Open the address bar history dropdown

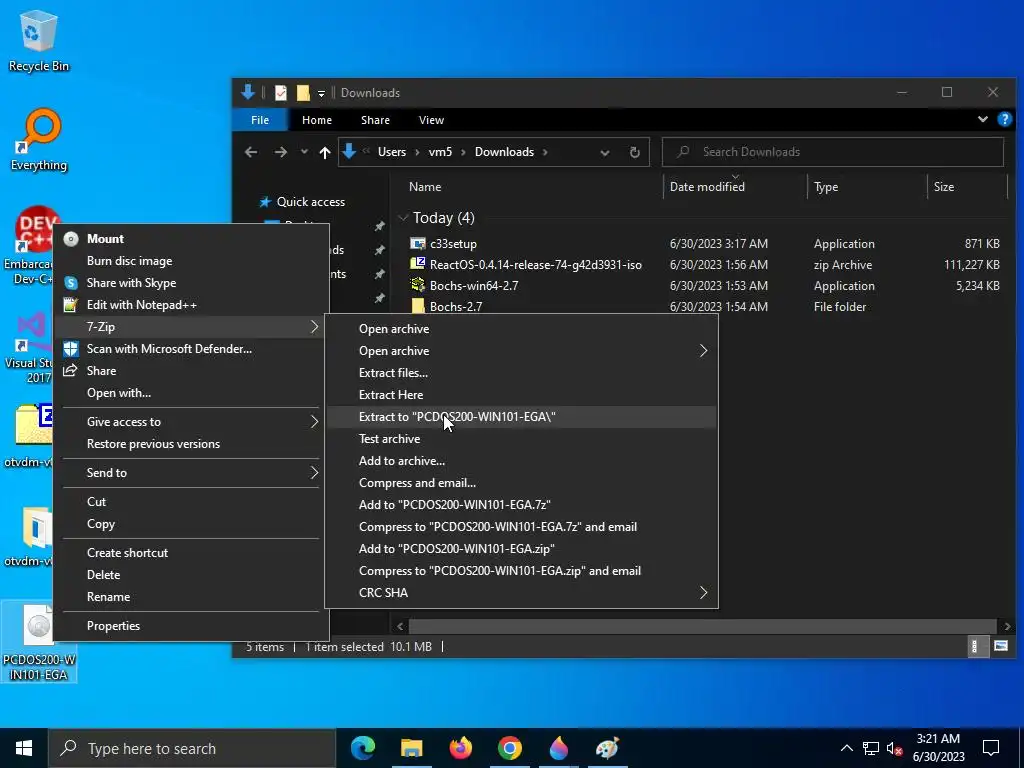pyautogui.click(x=605, y=152)
